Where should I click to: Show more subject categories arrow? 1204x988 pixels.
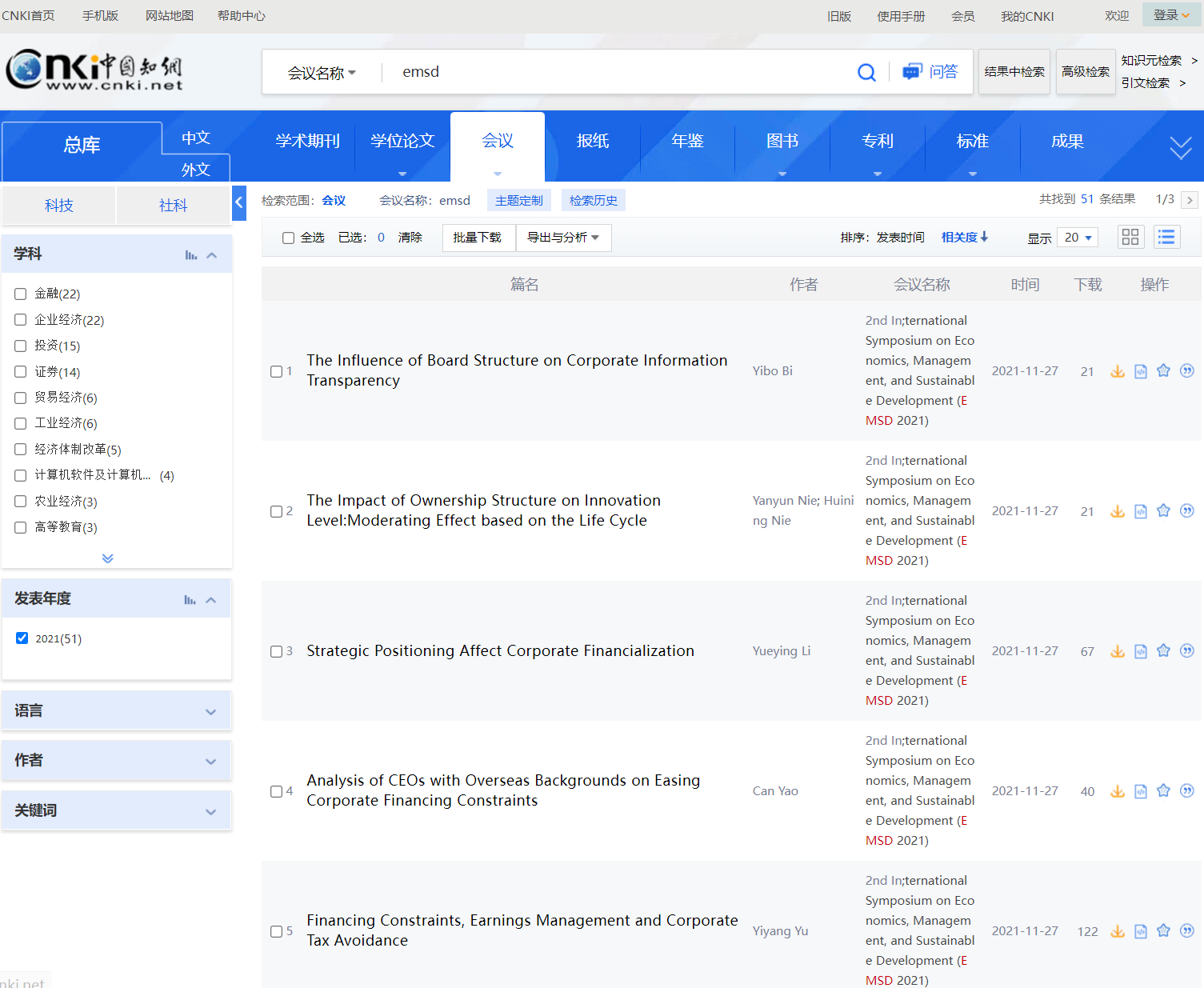point(108,558)
